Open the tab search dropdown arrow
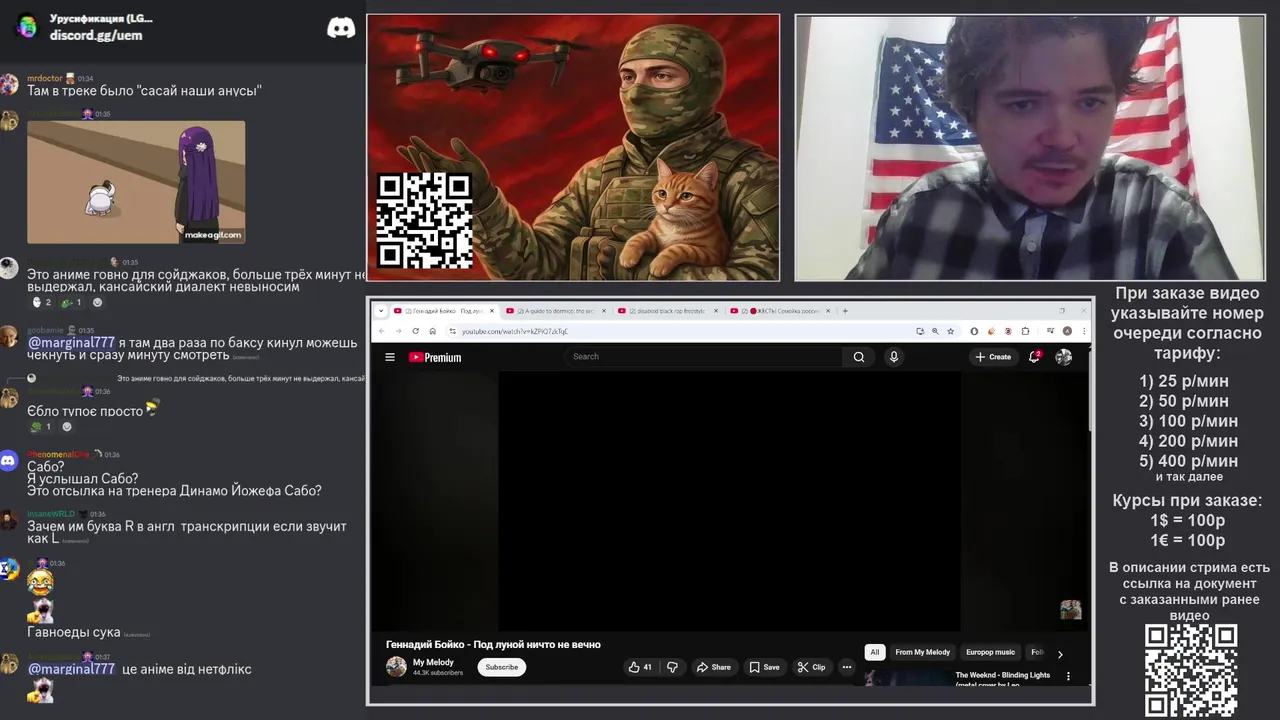 coord(380,311)
